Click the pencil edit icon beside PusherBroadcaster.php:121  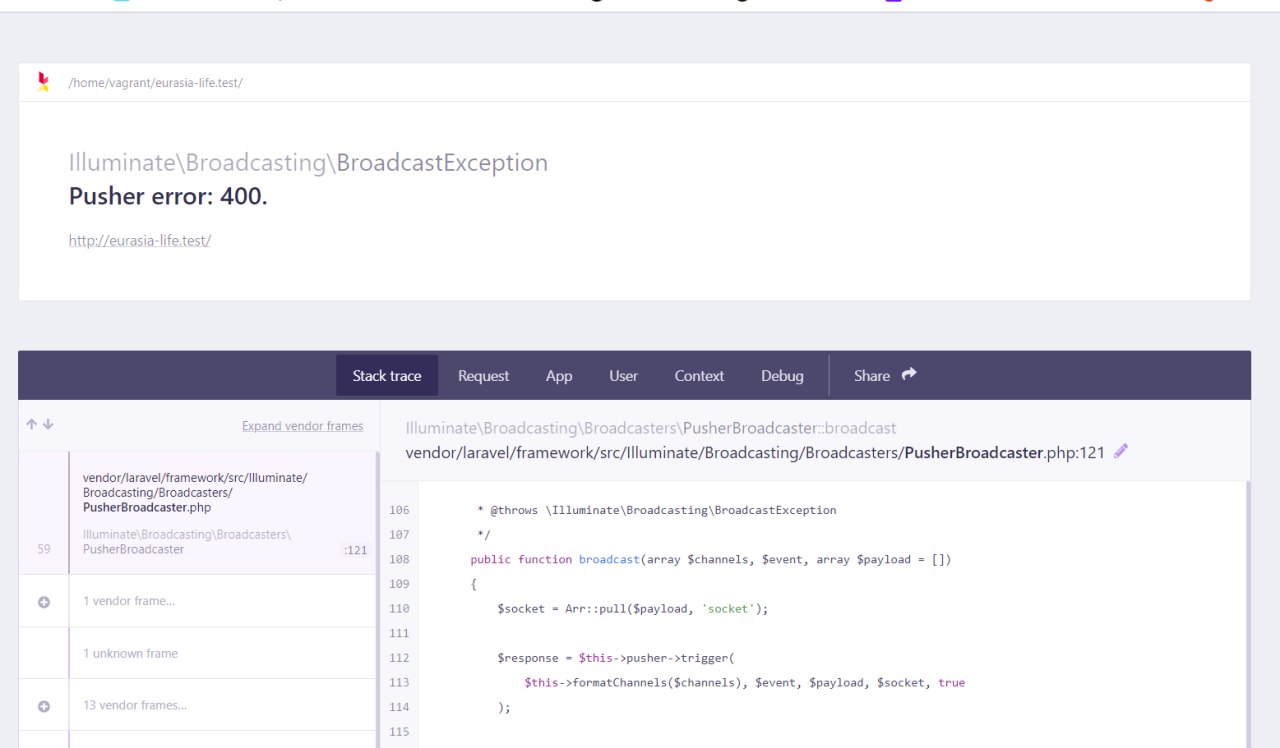(1120, 451)
